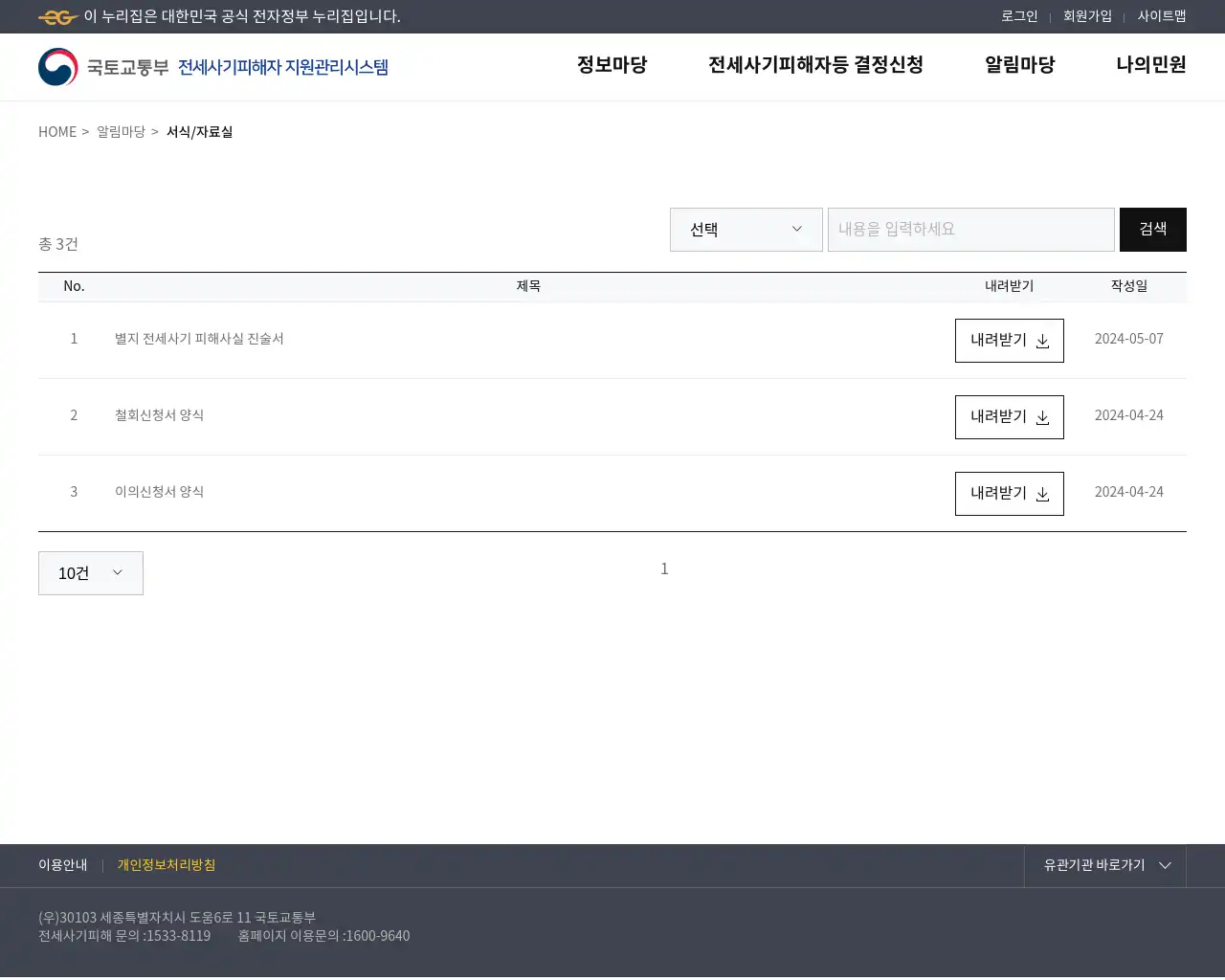Open the 사이트맵 link
The image size is (1225, 980).
click(1162, 16)
